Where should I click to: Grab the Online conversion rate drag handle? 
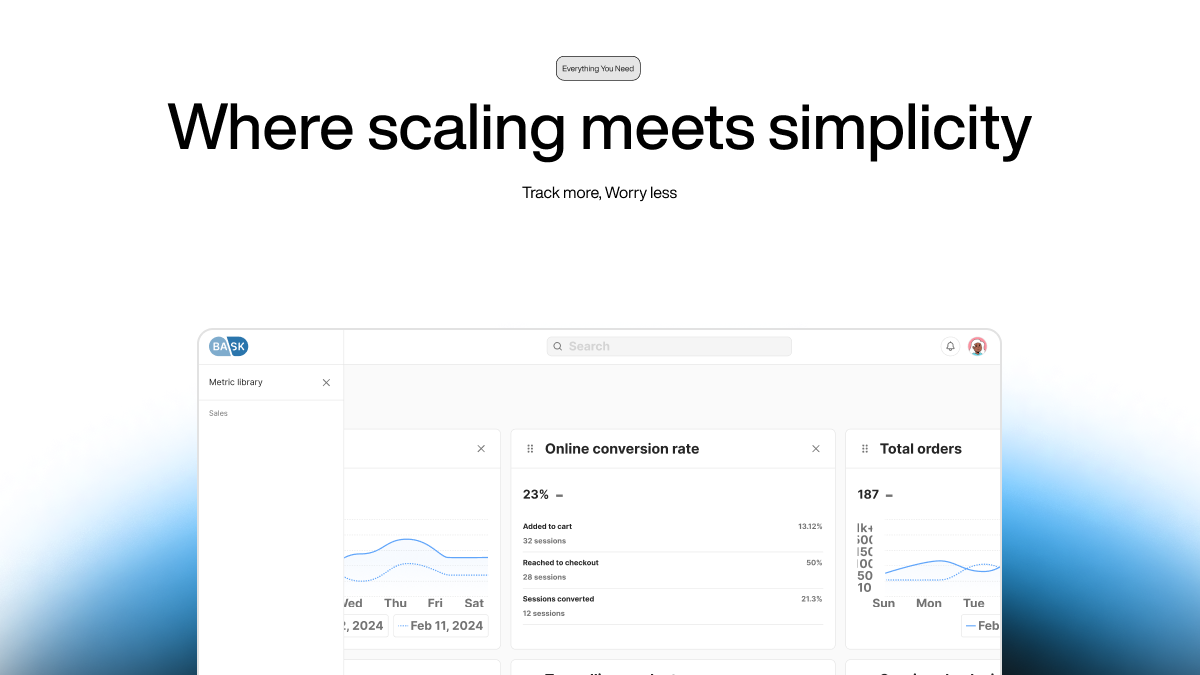click(x=530, y=449)
